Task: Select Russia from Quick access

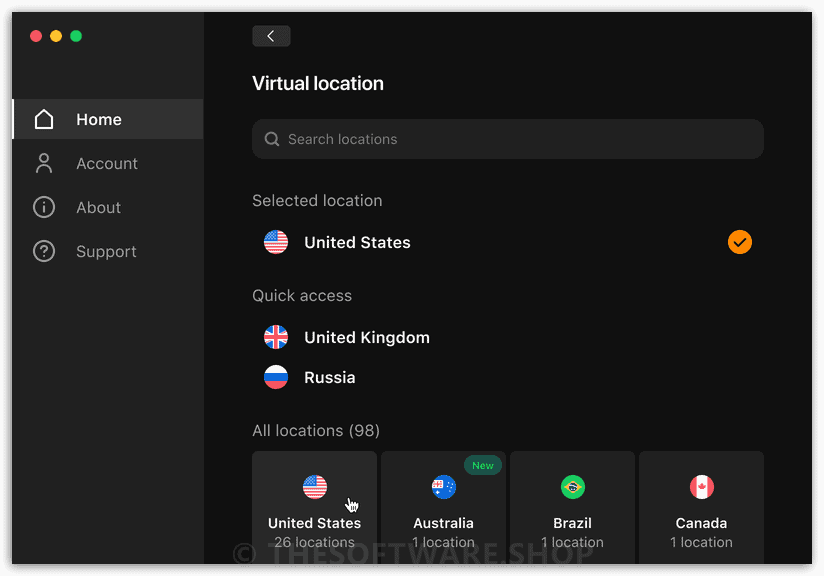Action: click(508, 377)
